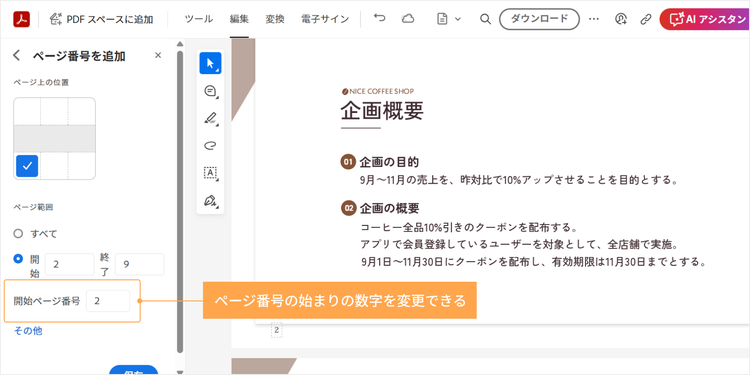Select the comment bubble tool
The width and height of the screenshot is (750, 375).
[x=210, y=91]
